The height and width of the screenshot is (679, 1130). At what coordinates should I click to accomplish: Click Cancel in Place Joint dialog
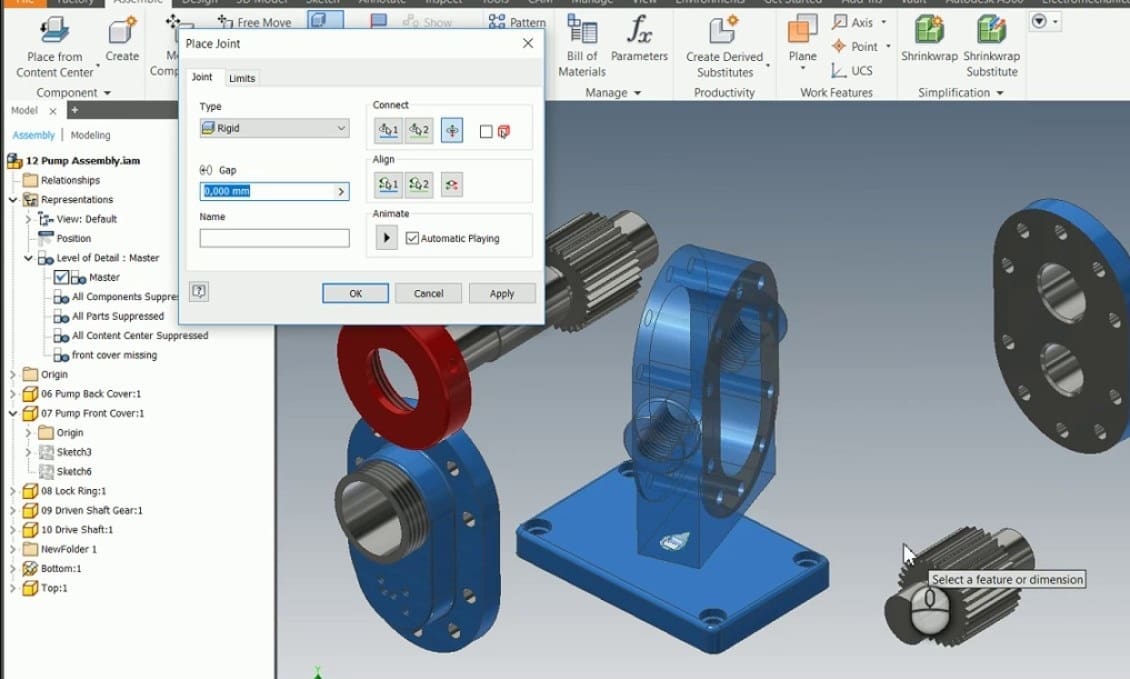pos(428,293)
